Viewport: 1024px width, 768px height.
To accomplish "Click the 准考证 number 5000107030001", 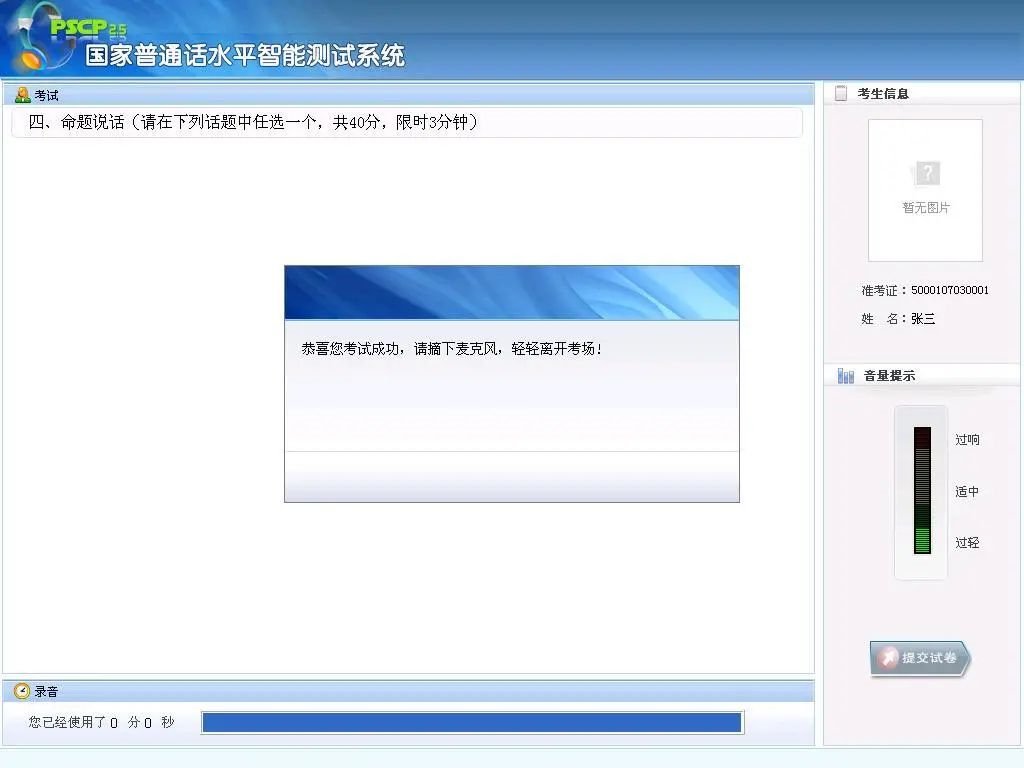I will [950, 290].
